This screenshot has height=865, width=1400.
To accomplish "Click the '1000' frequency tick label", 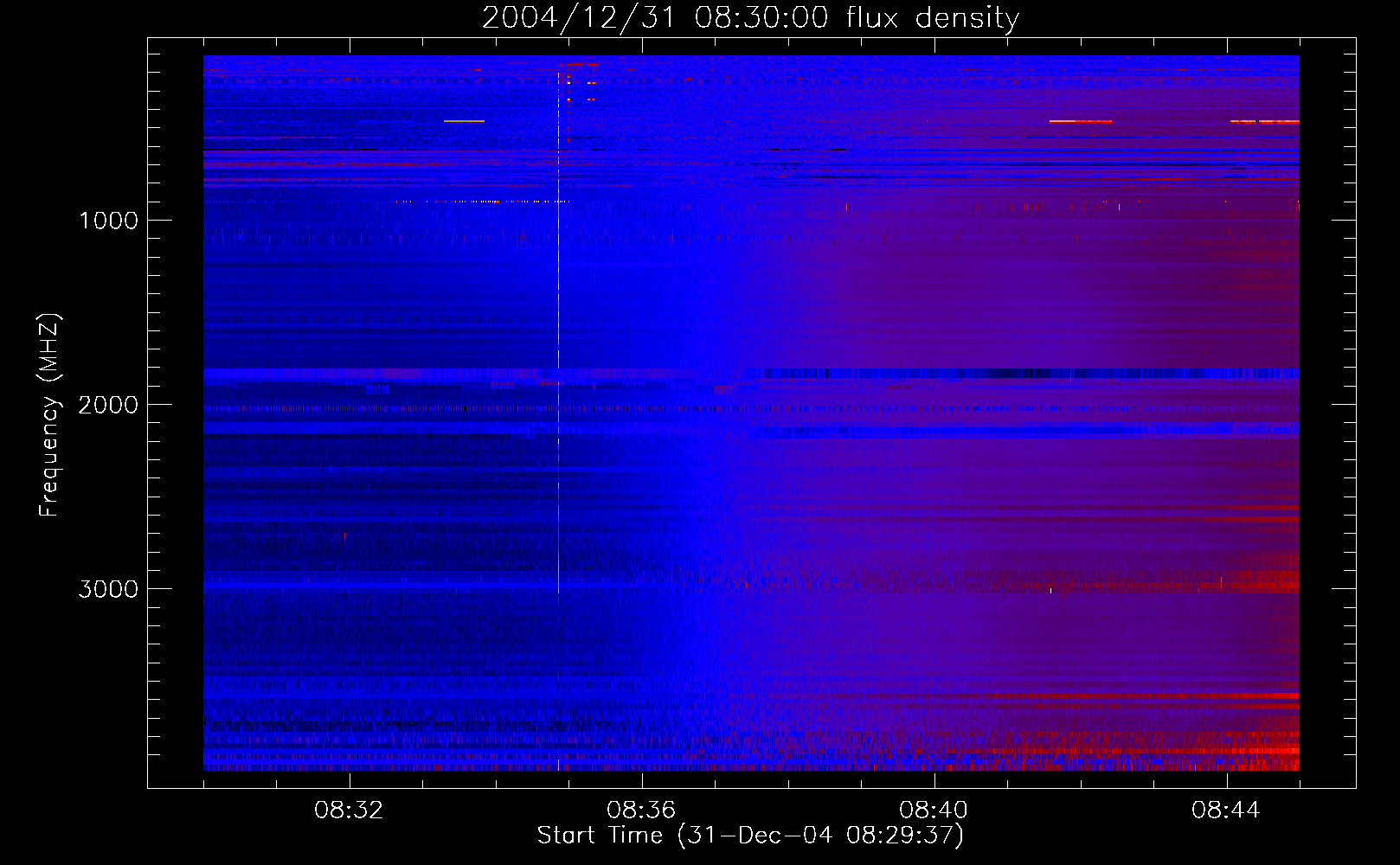I will click(x=108, y=221).
